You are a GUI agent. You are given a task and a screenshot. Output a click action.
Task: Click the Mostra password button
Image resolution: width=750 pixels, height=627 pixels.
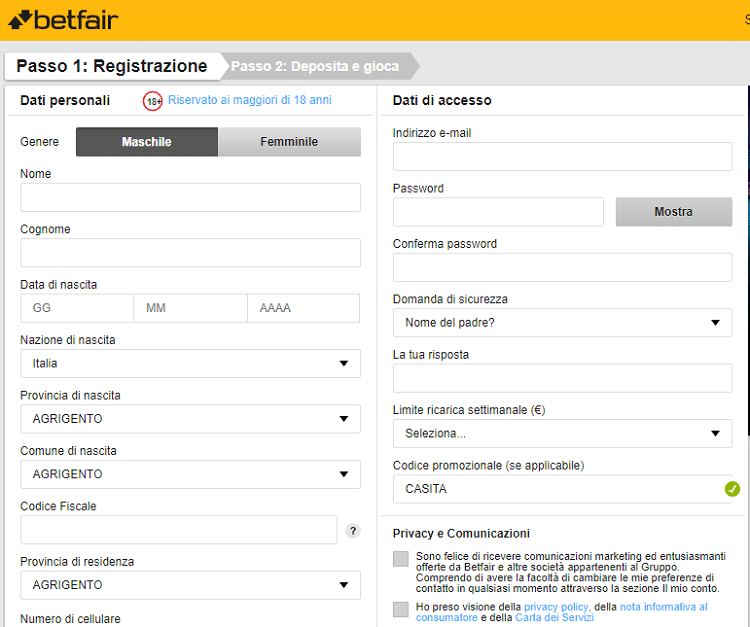(x=674, y=212)
